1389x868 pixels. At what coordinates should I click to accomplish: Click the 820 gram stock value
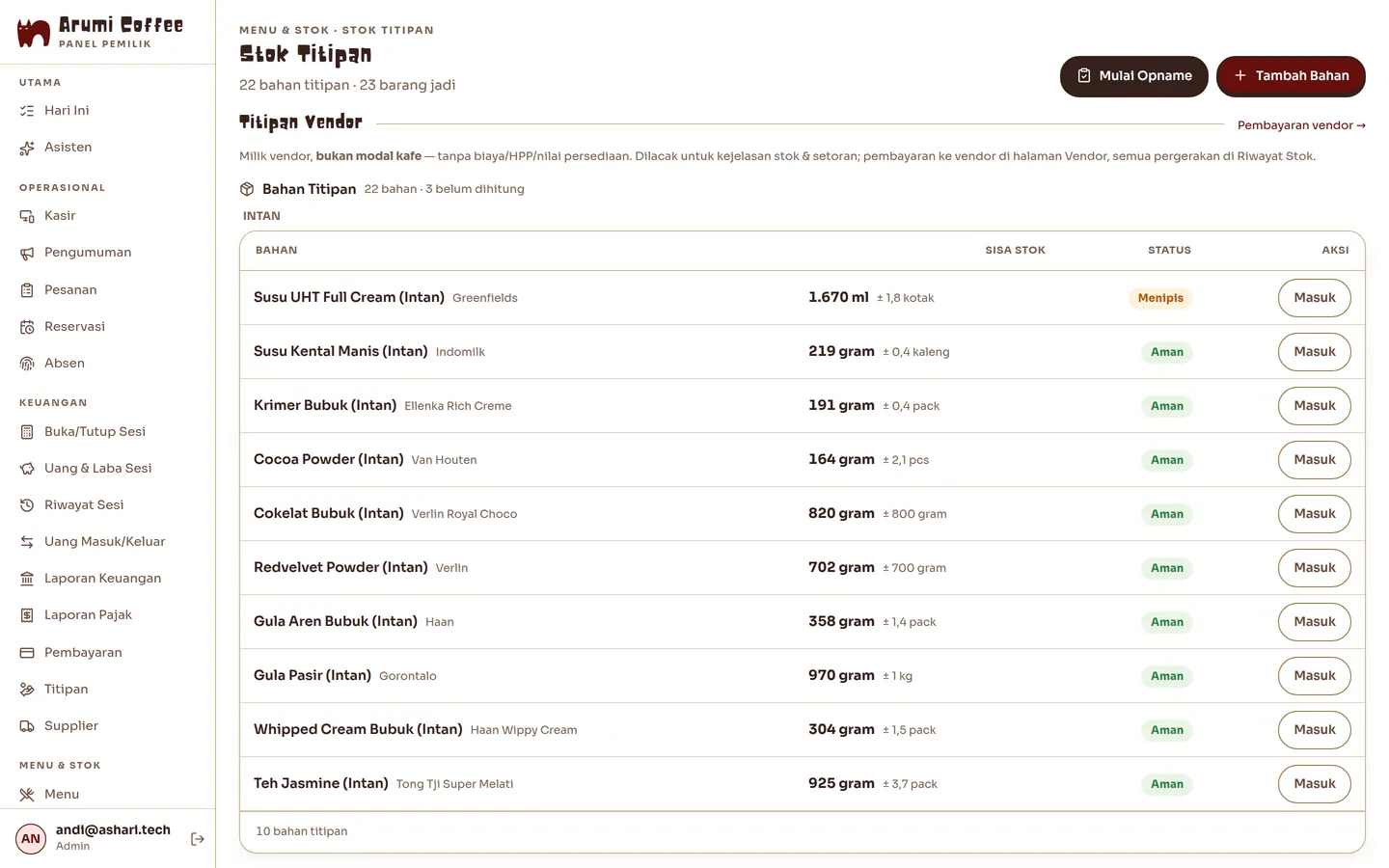coord(841,514)
